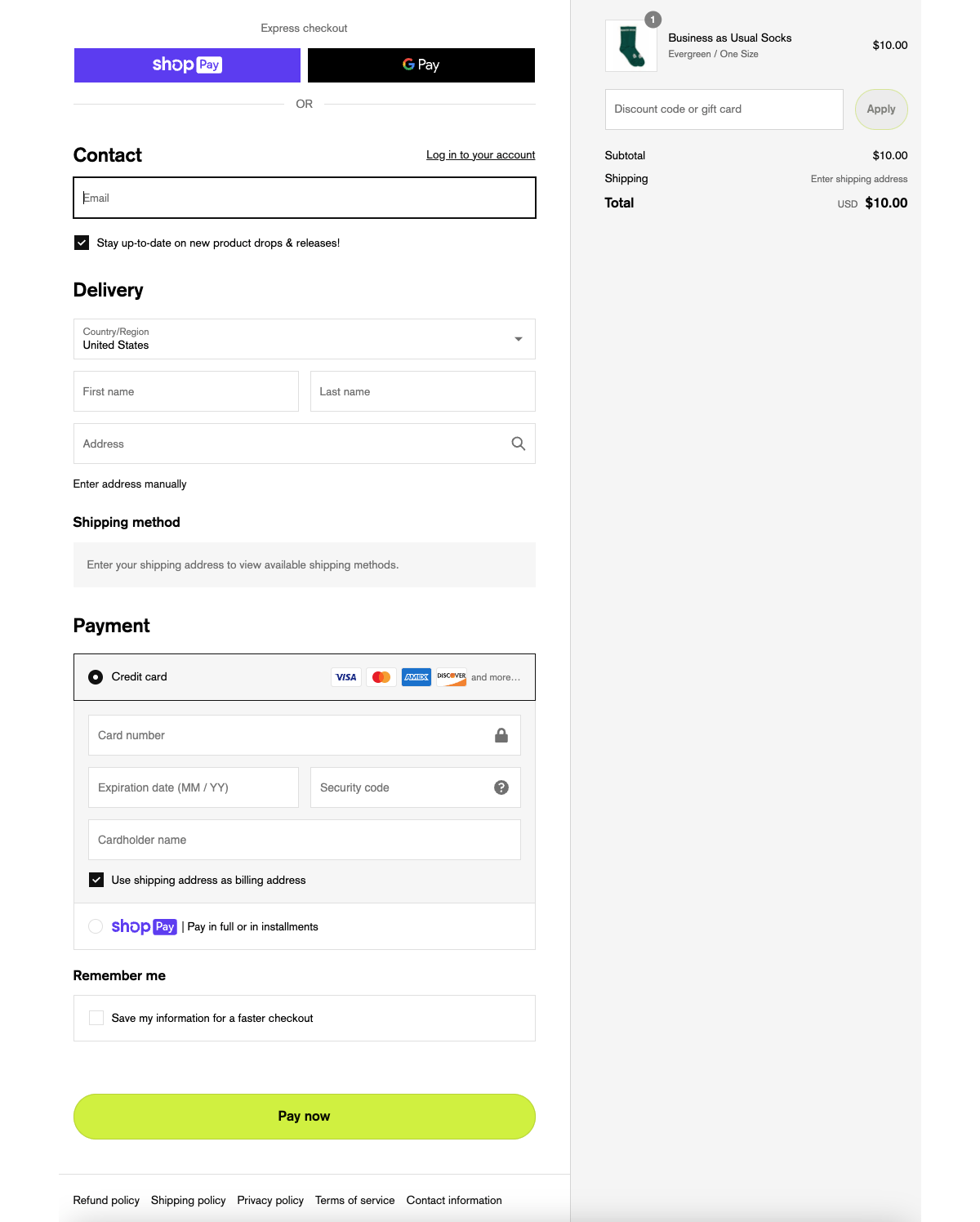Open the Shipping policy page
Viewport: 980px width, 1222px height.
point(188,1200)
